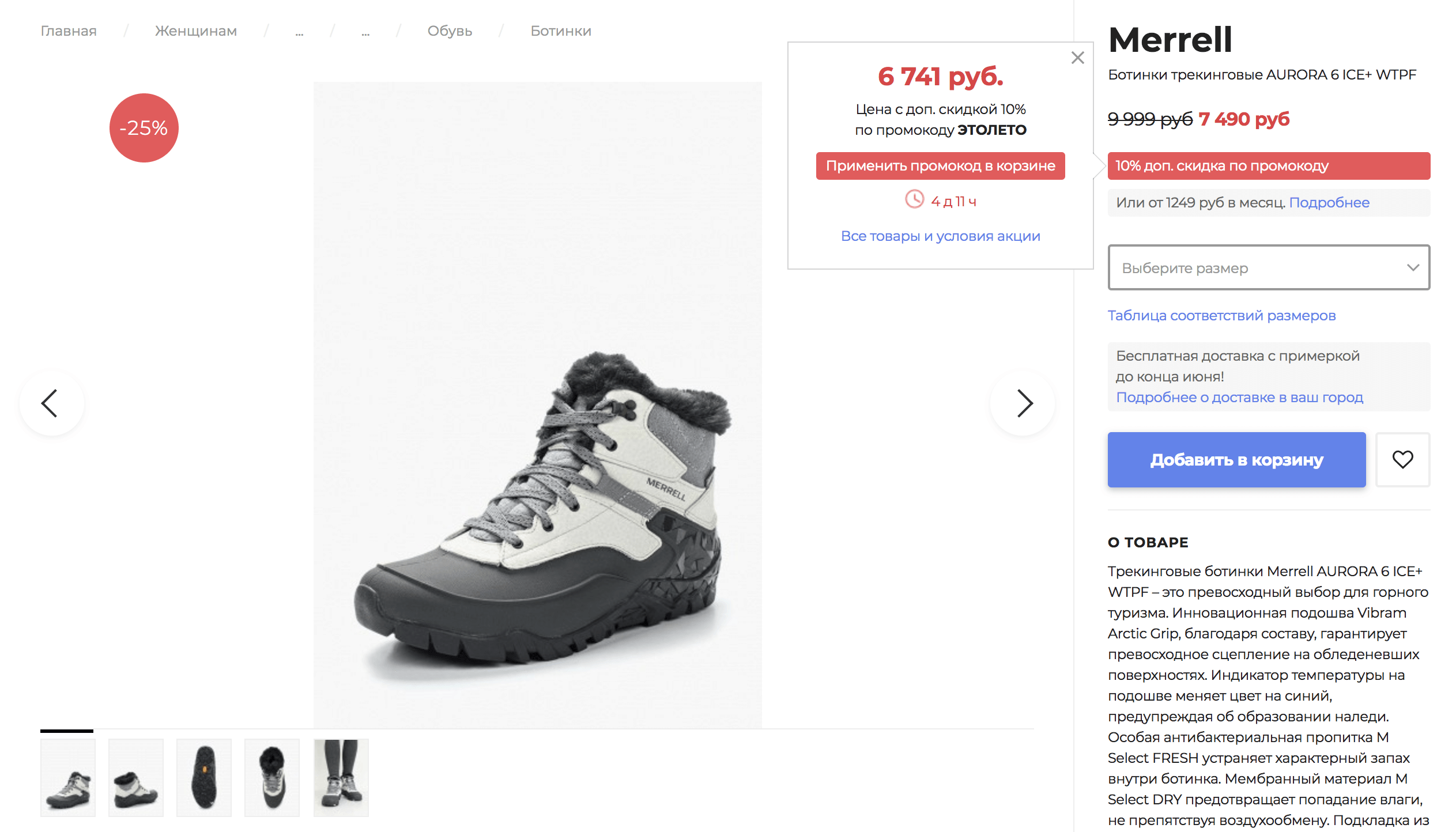
Task: Expand the second collapsed breadcrumb ellipsis
Action: pyautogui.click(x=365, y=32)
